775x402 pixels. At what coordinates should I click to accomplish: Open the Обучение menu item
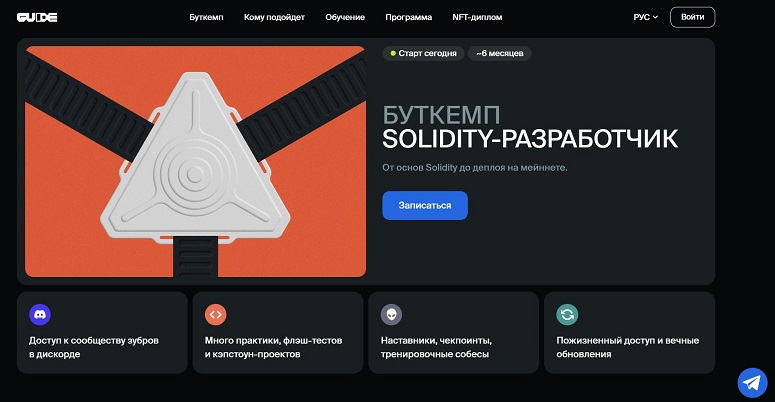(x=345, y=17)
